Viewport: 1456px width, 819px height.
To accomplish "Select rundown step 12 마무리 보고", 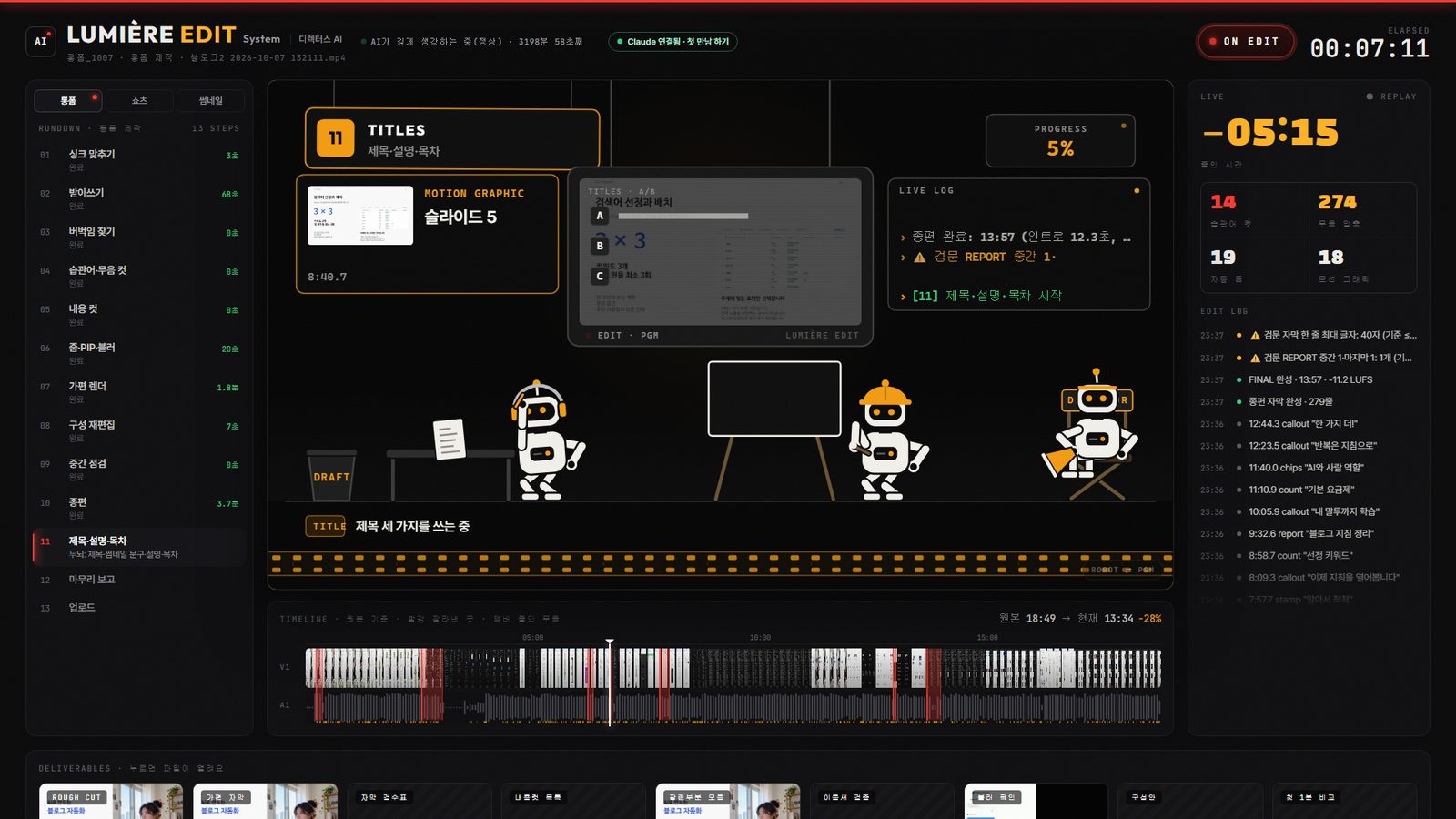I will click(x=139, y=580).
